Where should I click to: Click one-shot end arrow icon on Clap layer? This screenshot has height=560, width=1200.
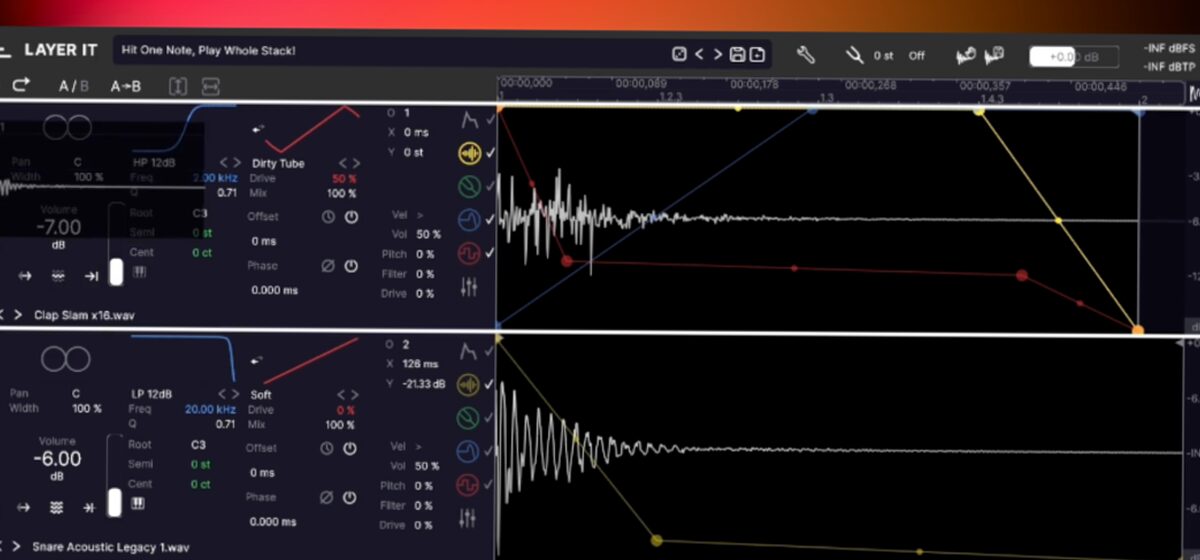90,276
